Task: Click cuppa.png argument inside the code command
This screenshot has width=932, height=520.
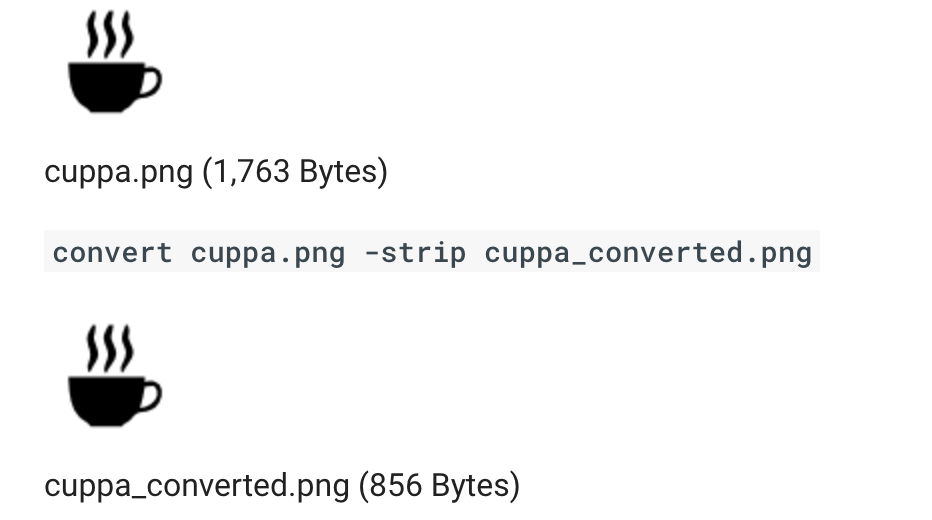Action: (x=267, y=252)
